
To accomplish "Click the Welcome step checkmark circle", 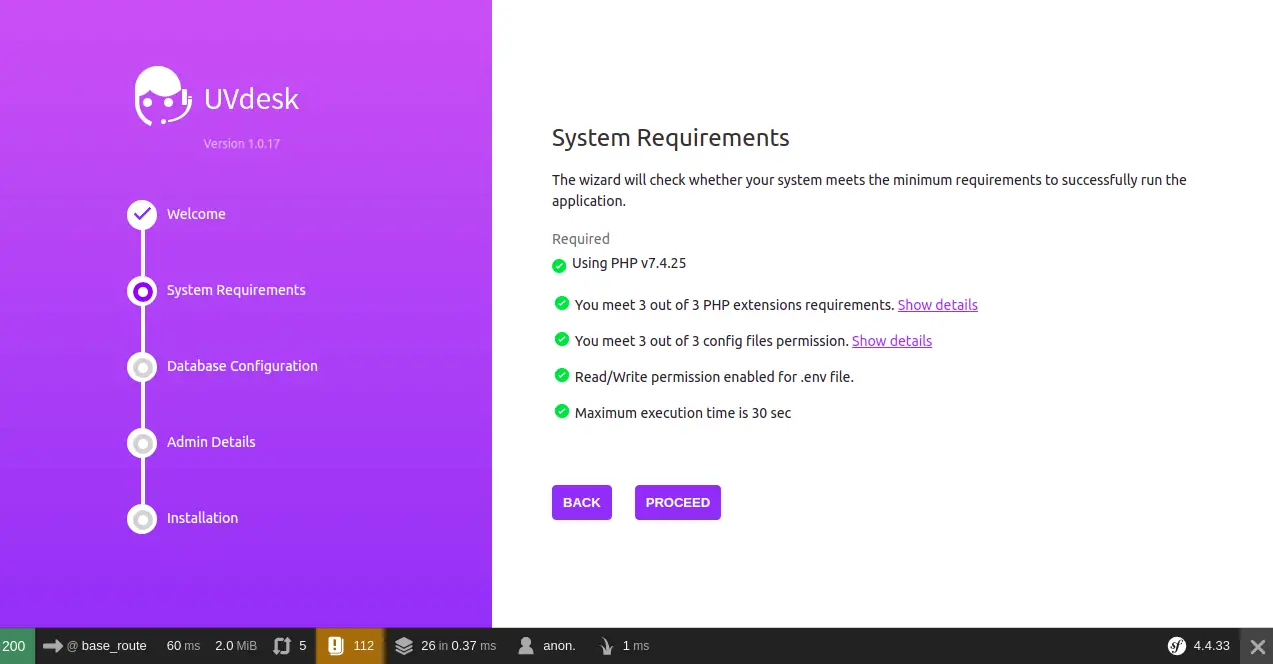I will (x=142, y=214).
